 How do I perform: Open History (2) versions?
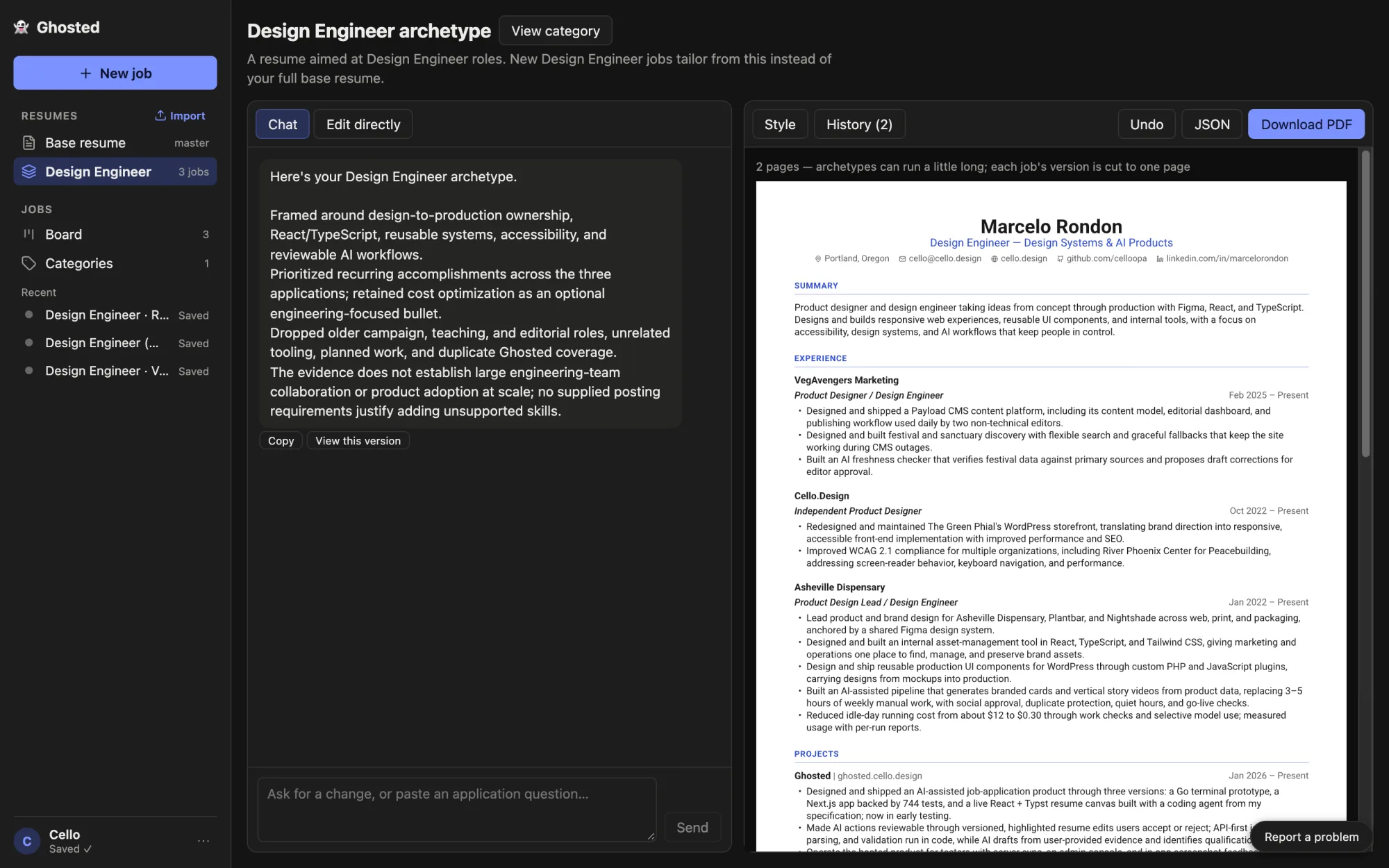point(859,124)
